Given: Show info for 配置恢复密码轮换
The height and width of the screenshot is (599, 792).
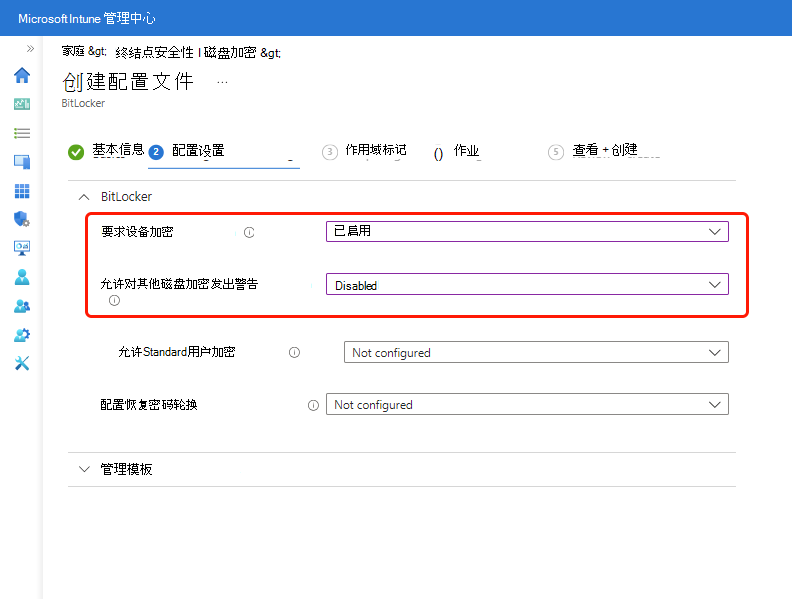Looking at the screenshot, I should (314, 406).
